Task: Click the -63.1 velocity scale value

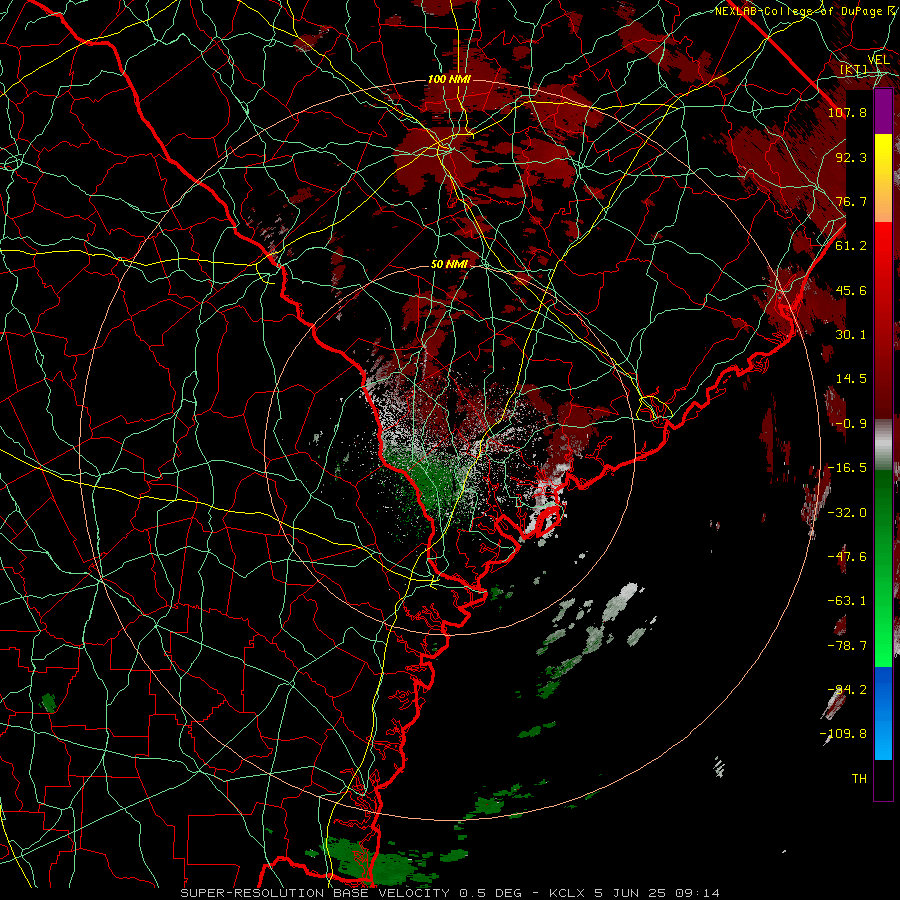Action: click(847, 601)
